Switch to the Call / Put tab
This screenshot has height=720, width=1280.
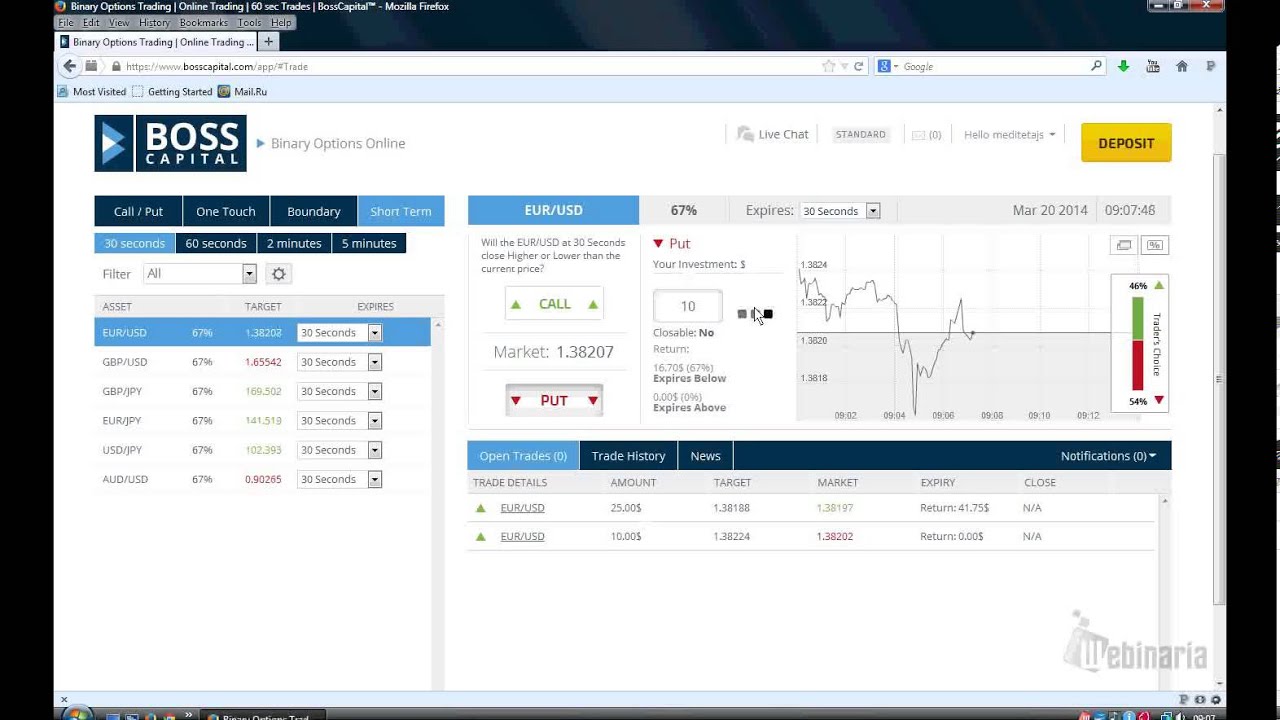[138, 211]
